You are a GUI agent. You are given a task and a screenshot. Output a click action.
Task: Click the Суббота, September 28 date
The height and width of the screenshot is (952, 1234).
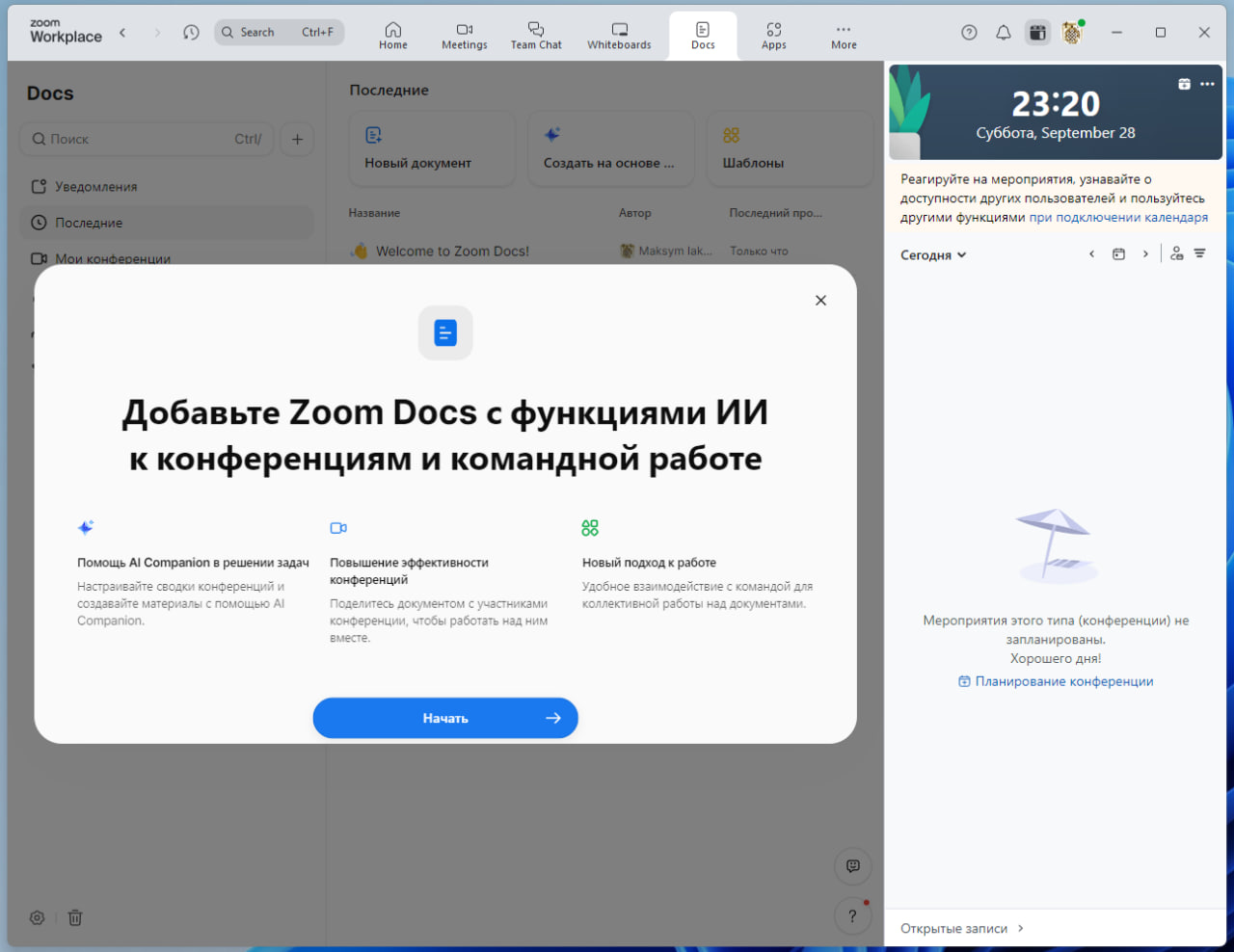[x=1056, y=133]
